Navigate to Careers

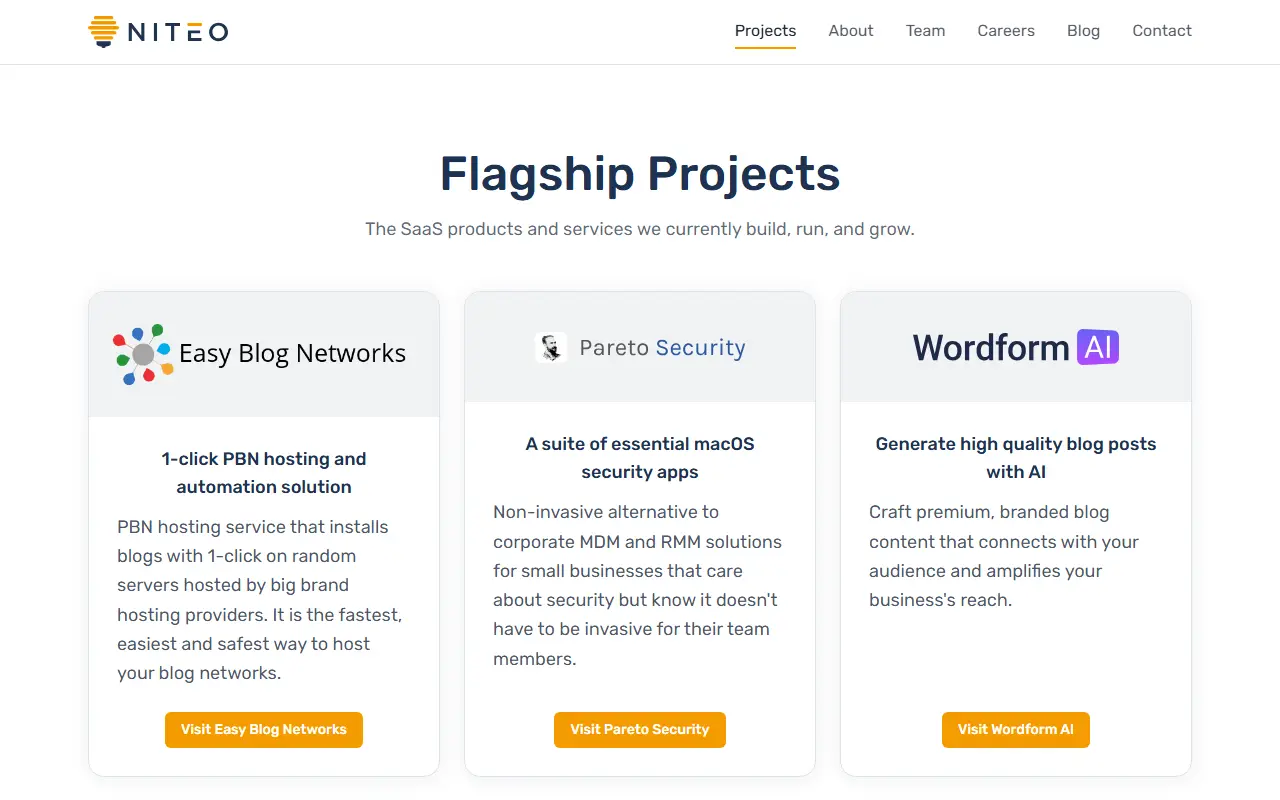point(1006,31)
